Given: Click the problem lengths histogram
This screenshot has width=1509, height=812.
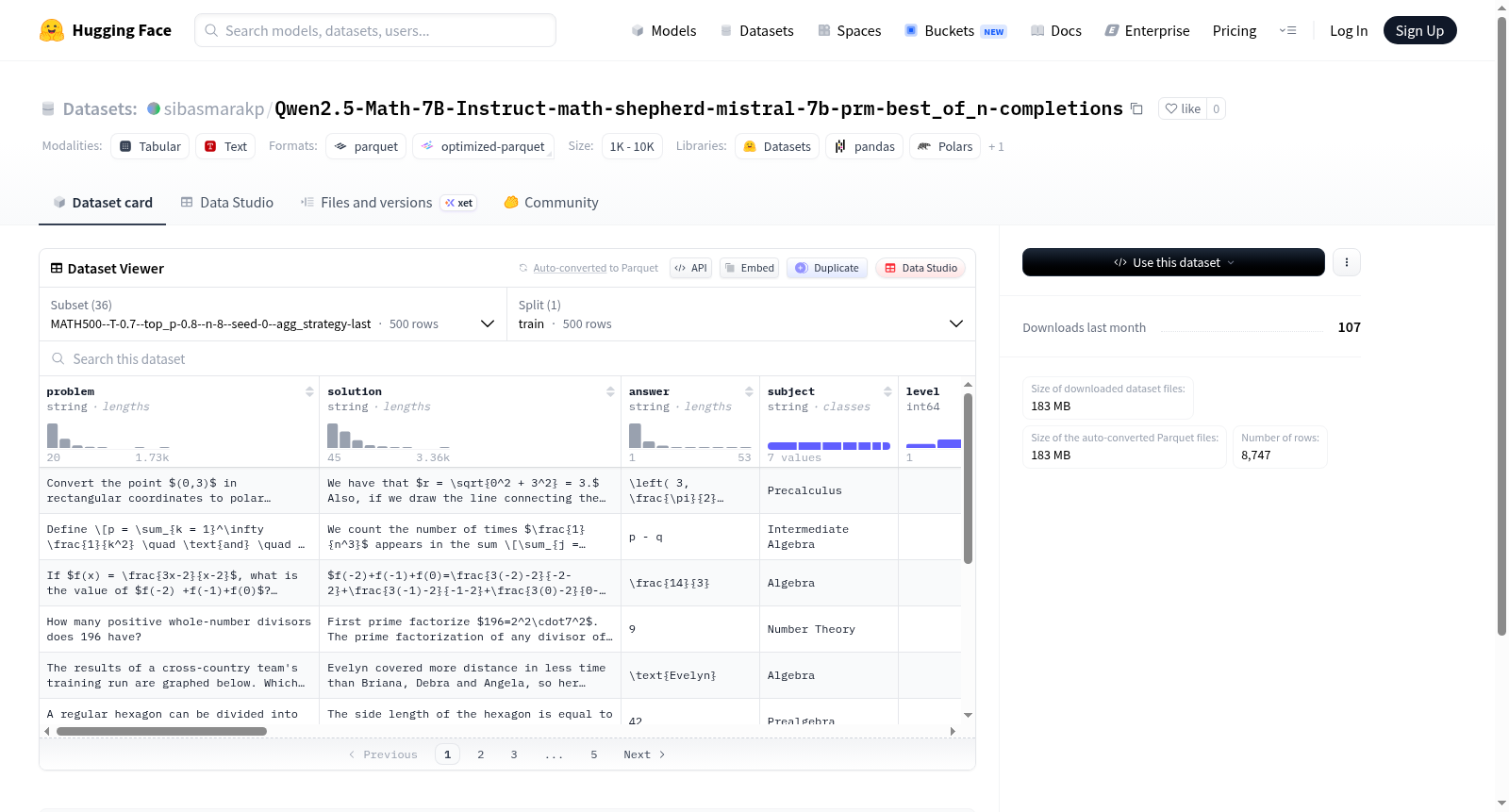Looking at the screenshot, I should 108,435.
